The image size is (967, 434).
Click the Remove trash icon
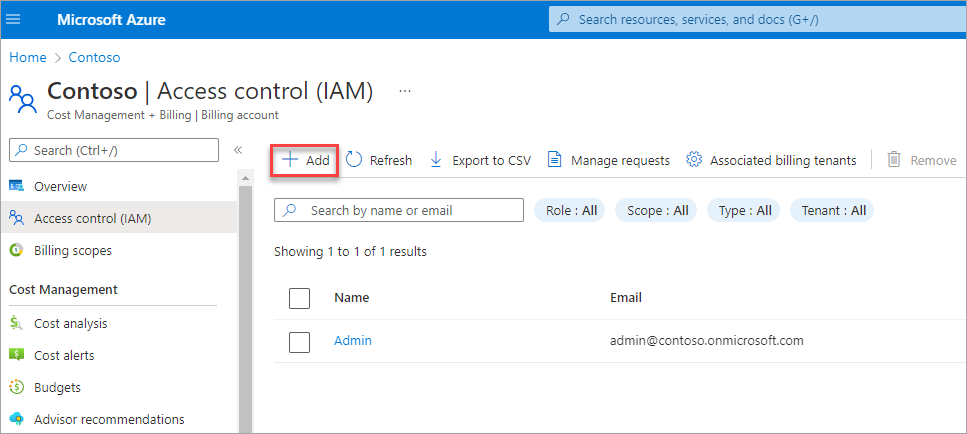(894, 160)
